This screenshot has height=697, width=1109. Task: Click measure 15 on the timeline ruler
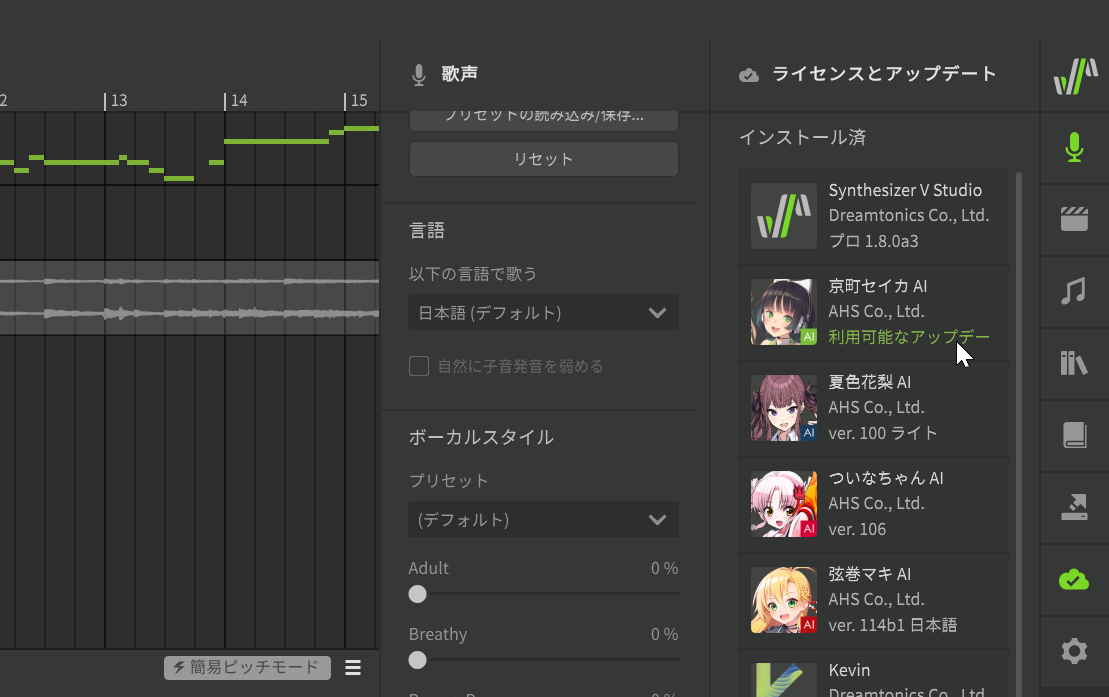[x=357, y=100]
